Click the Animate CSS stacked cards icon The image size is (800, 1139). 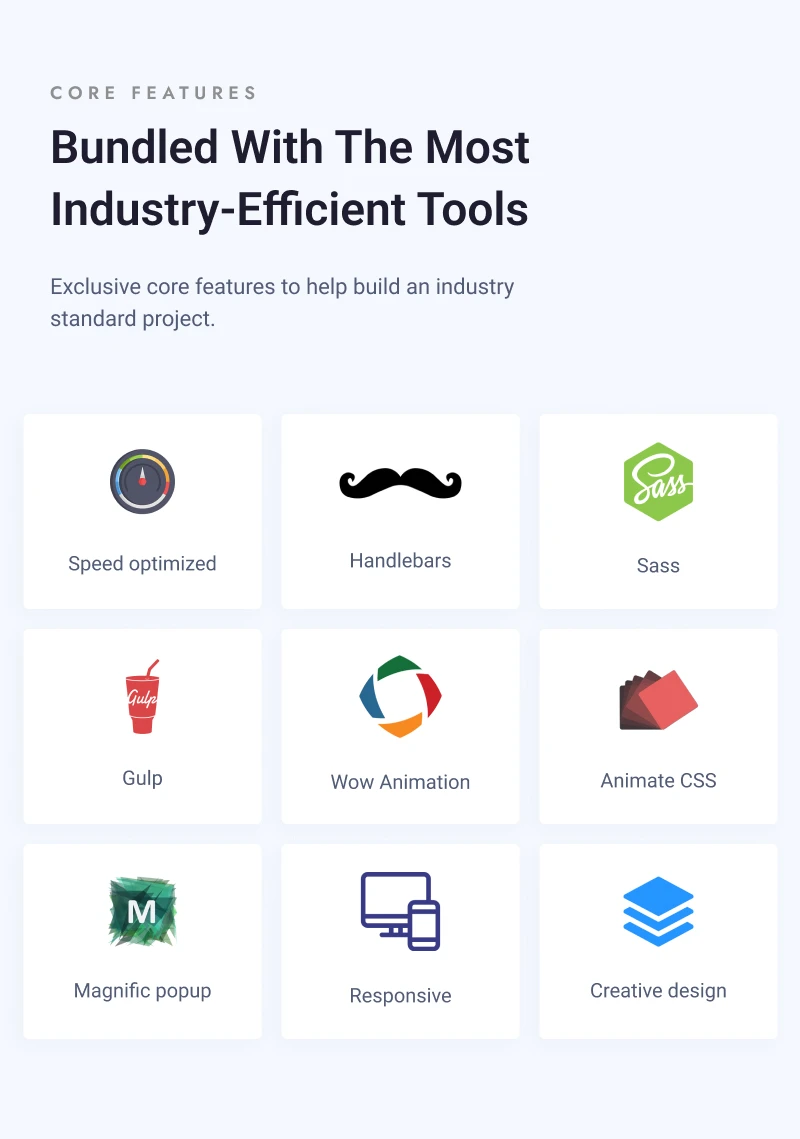pyautogui.click(x=658, y=697)
